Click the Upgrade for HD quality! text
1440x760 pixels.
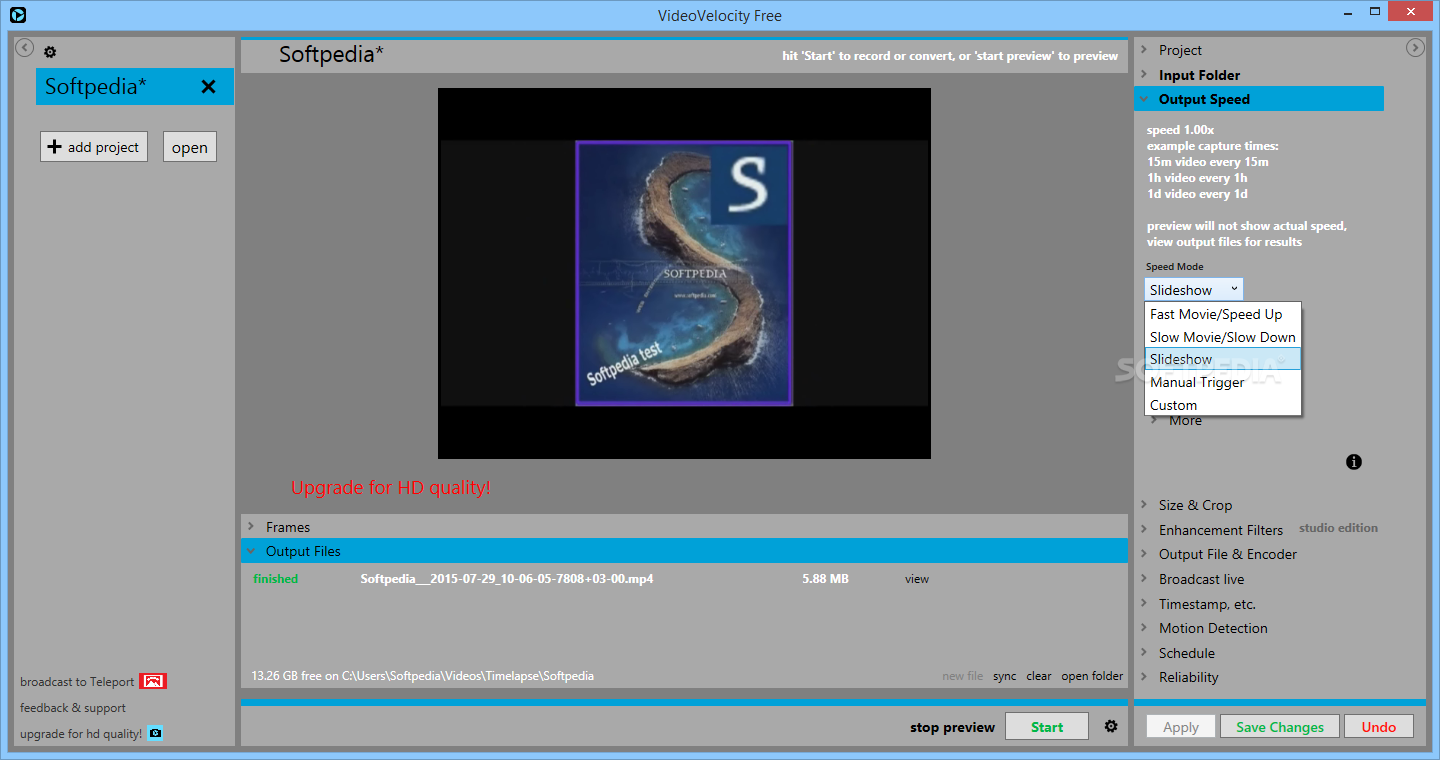[391, 488]
